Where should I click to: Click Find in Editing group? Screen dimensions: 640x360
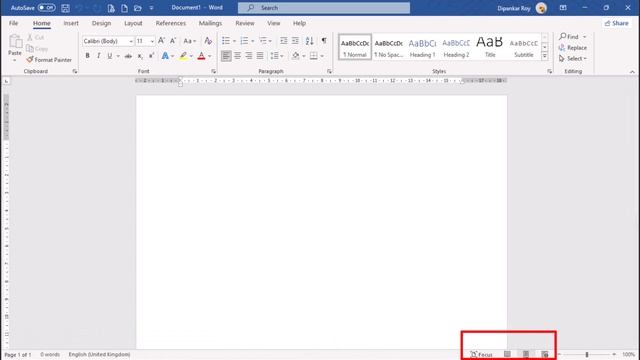coord(569,36)
